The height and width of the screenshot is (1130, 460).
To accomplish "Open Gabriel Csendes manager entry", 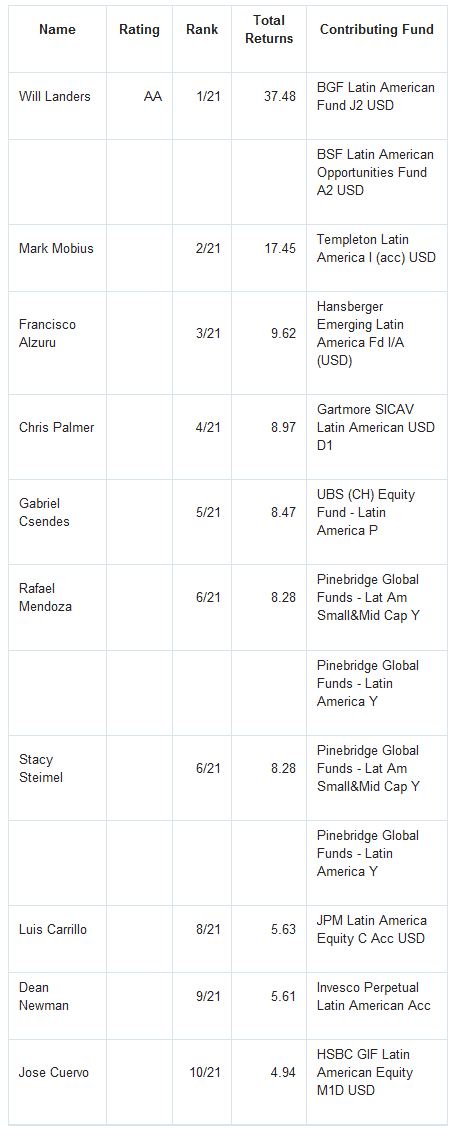I will (x=44, y=512).
